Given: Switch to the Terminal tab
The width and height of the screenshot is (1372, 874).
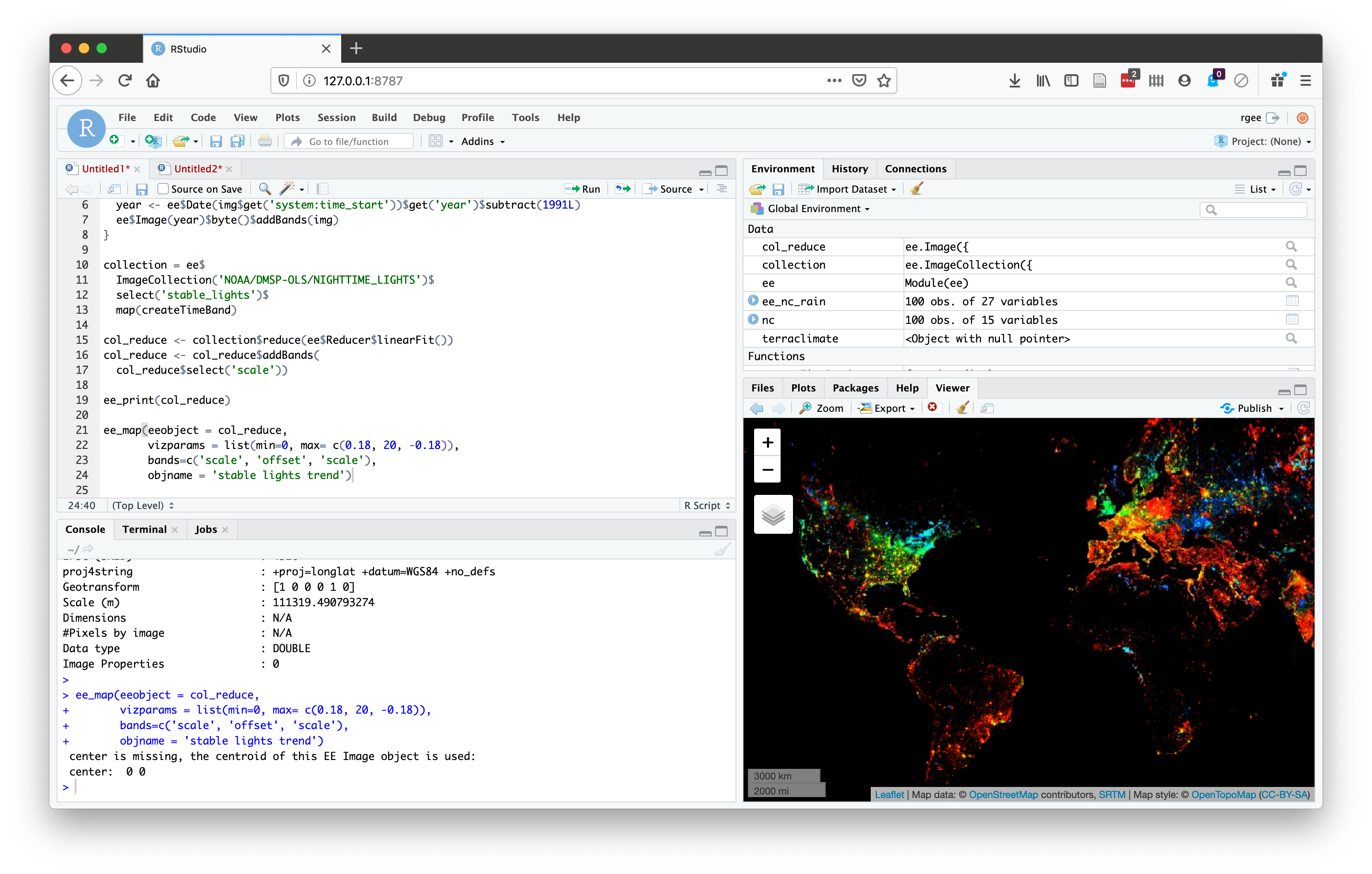Looking at the screenshot, I should 144,529.
